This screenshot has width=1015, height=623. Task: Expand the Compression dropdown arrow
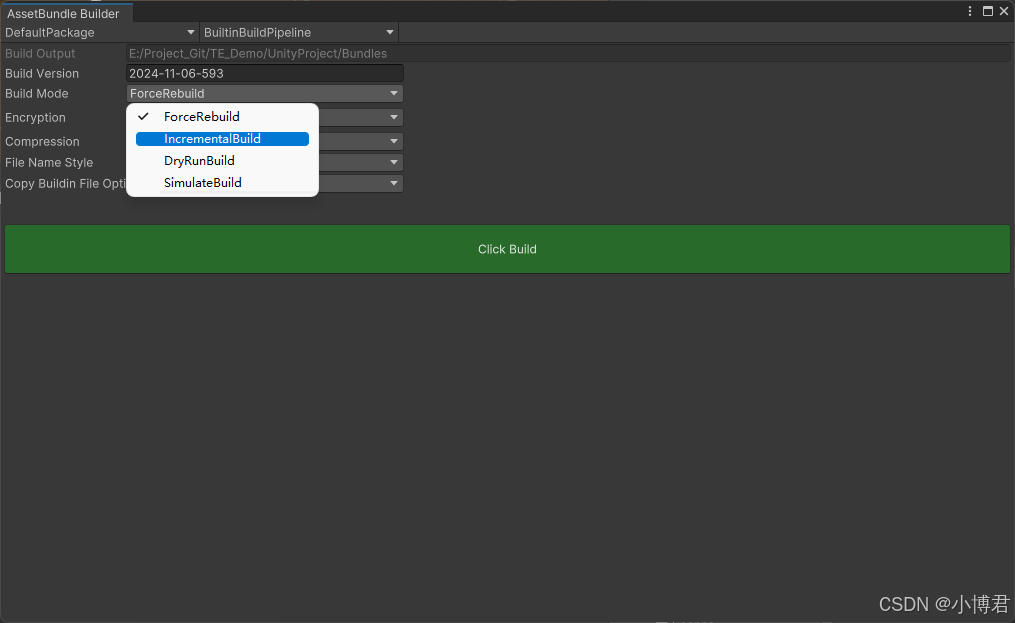[x=394, y=141]
